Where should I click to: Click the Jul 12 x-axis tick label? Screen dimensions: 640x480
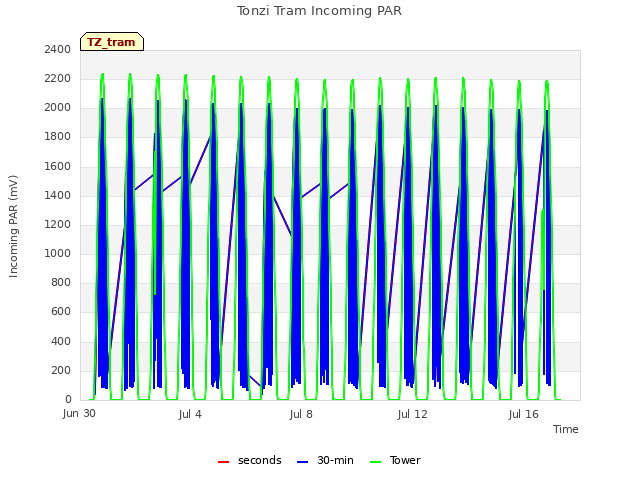pos(412,414)
